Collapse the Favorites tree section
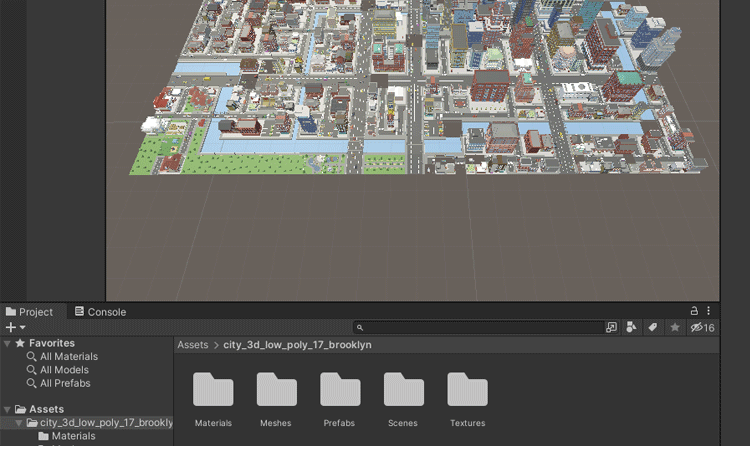Viewport: 750px width, 456px height. click(8, 344)
